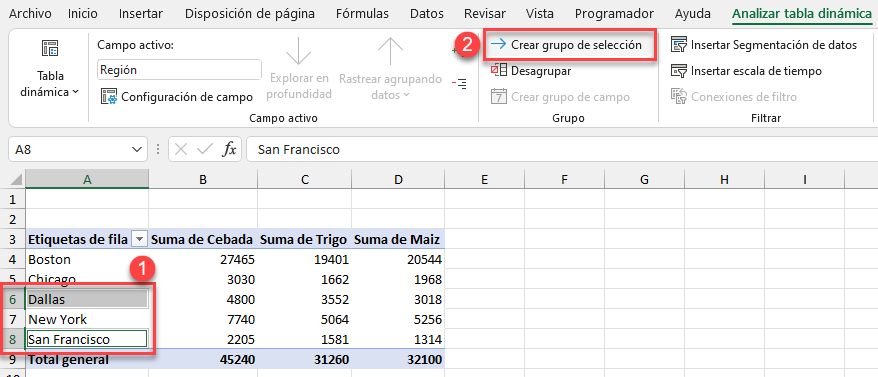The width and height of the screenshot is (878, 377).
Task: Click the Total general cell
Action: point(87,359)
